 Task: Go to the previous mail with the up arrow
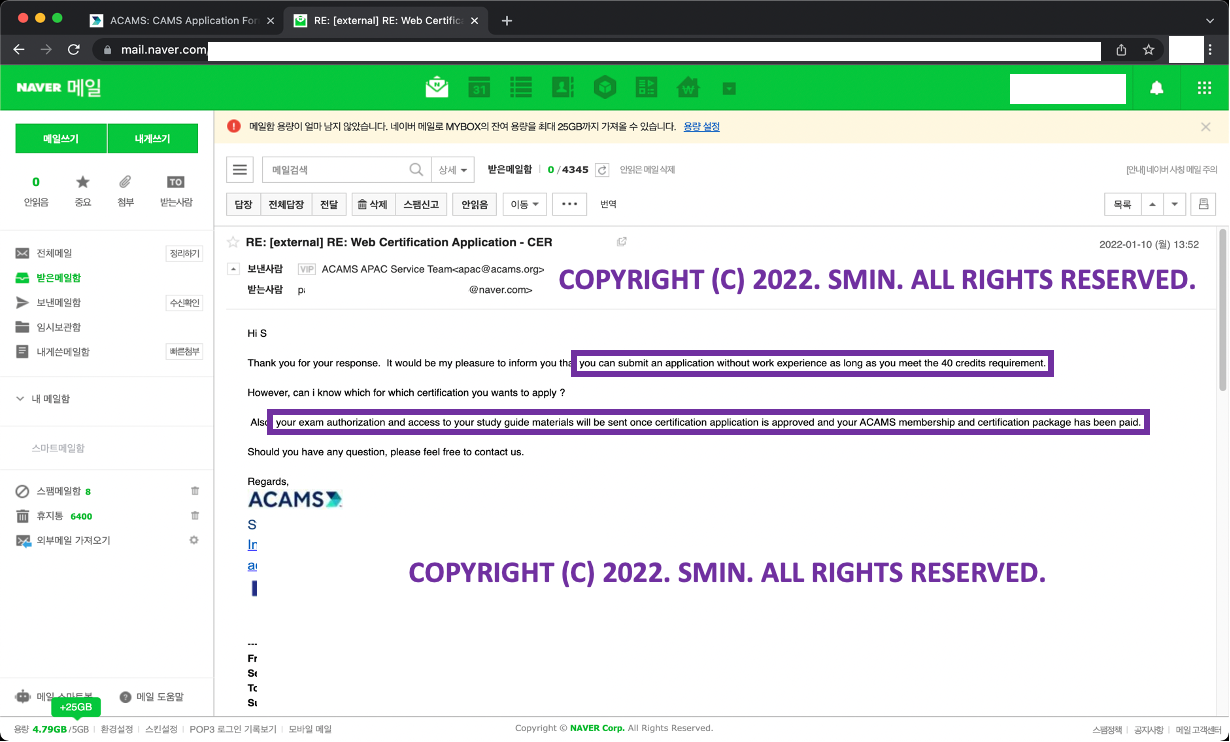coord(1152,204)
